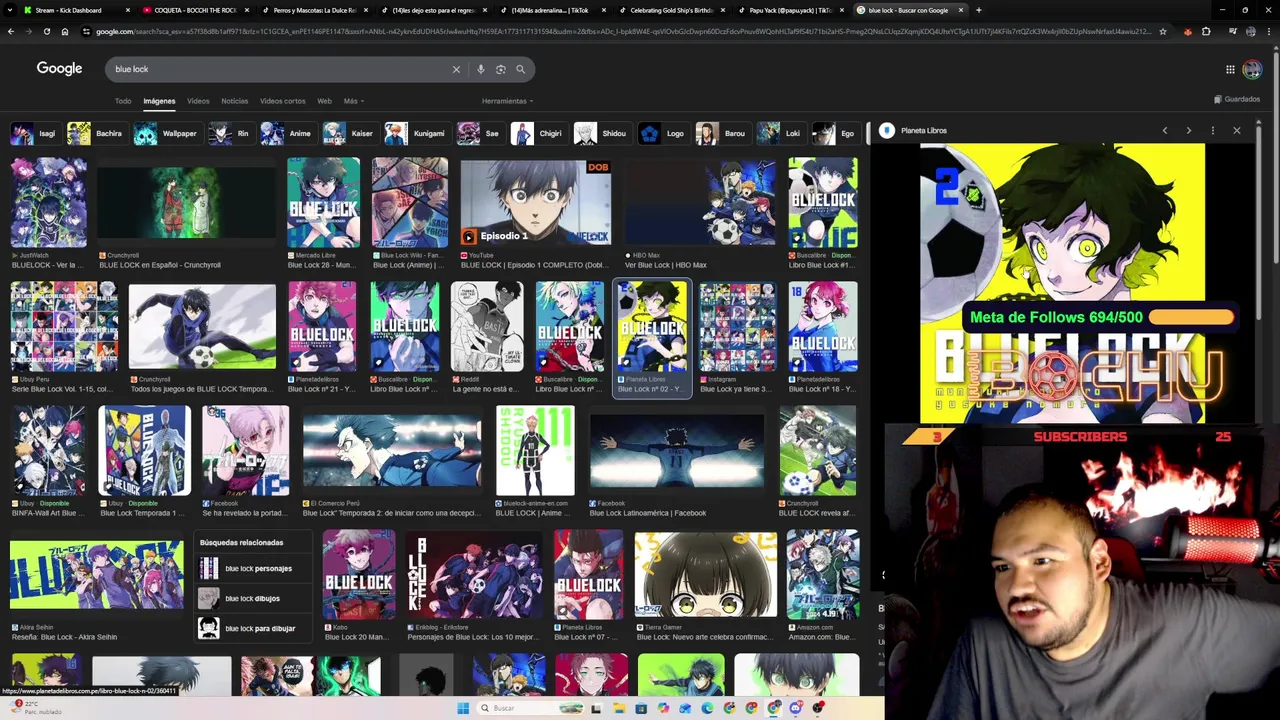Filter images by the Wallpaper chip
1280x720 pixels.
tap(167, 133)
